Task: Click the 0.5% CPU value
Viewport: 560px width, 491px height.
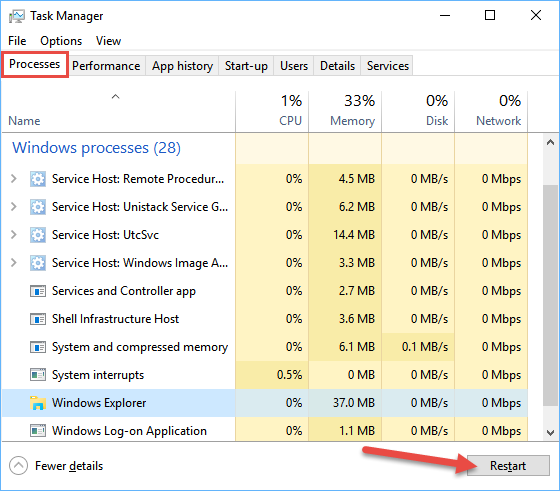Action: click(289, 375)
